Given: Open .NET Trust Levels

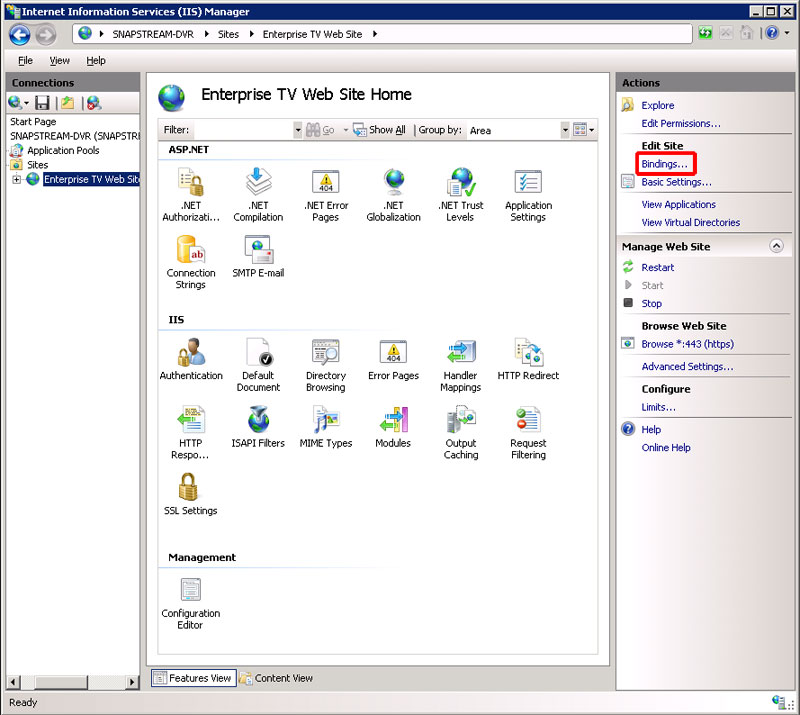Looking at the screenshot, I should point(460,194).
